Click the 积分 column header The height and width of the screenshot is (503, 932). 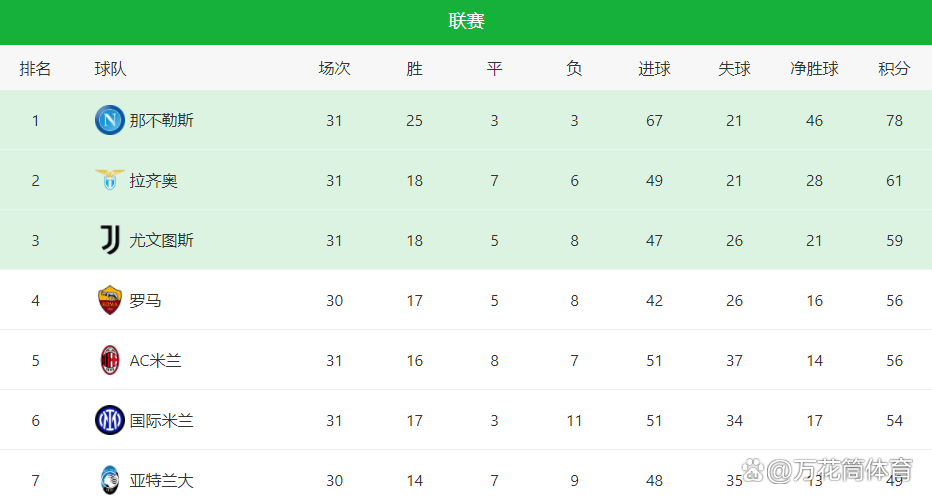click(894, 69)
